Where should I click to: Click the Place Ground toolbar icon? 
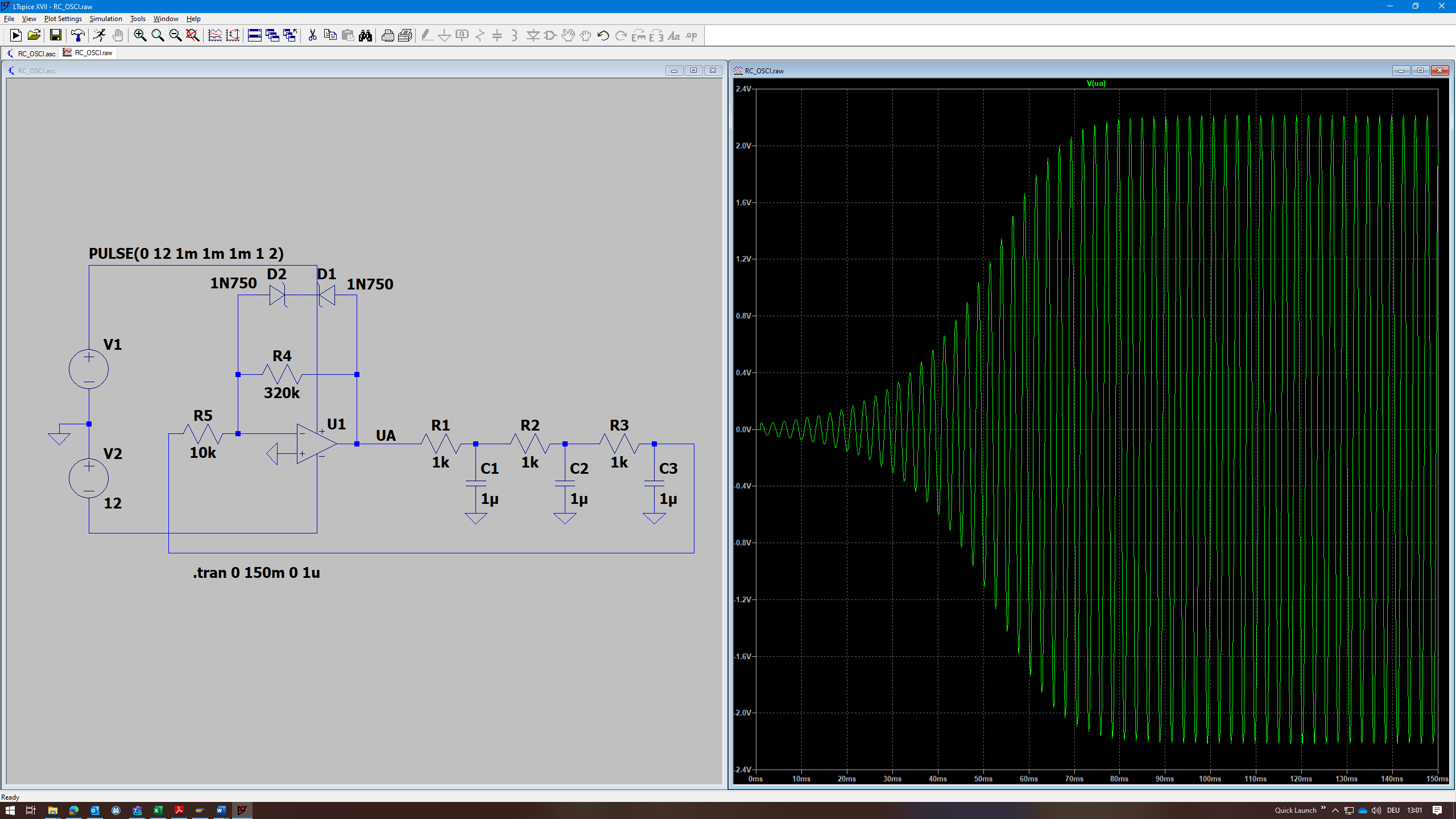point(445,35)
